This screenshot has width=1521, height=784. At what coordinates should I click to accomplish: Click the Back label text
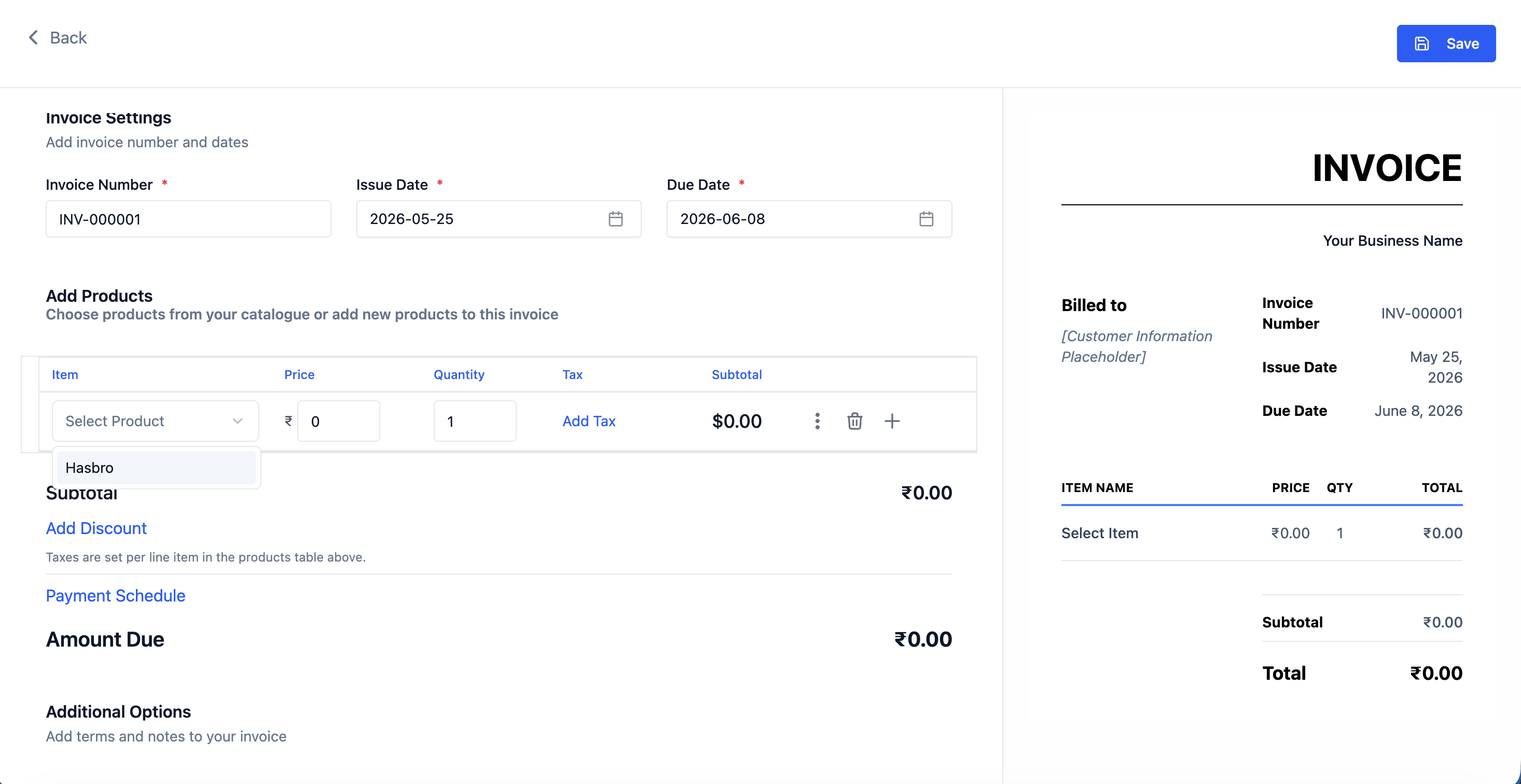pyautogui.click(x=68, y=38)
